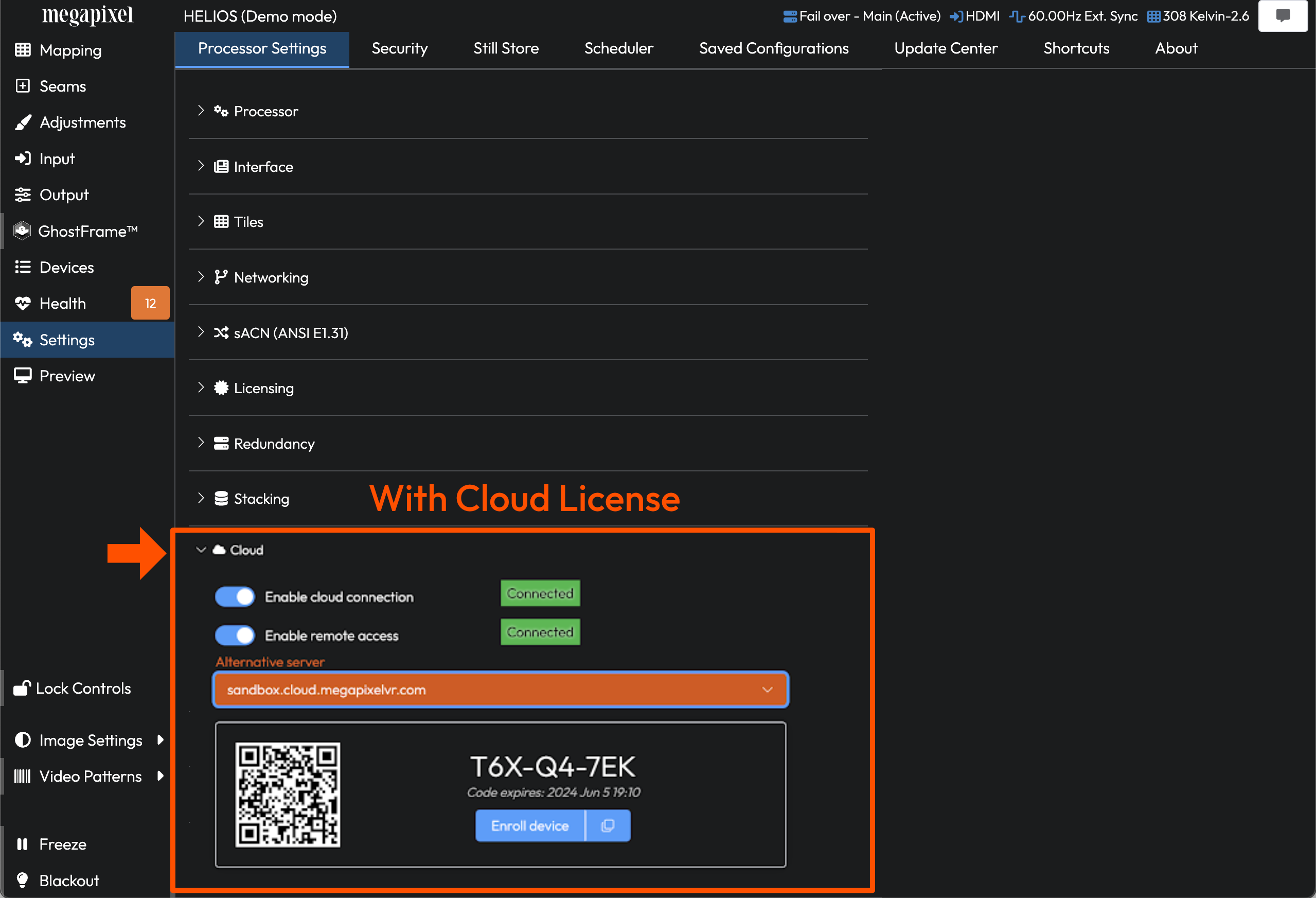Blackout the output
Viewport: 1316px width, 898px height.
tap(86, 881)
